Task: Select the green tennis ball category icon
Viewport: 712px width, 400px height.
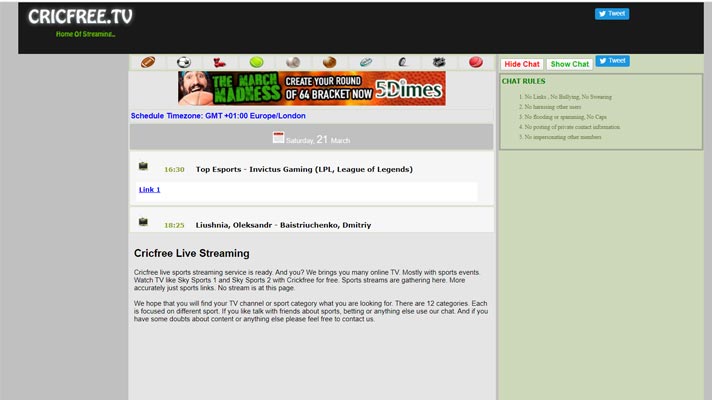Action: (x=257, y=62)
